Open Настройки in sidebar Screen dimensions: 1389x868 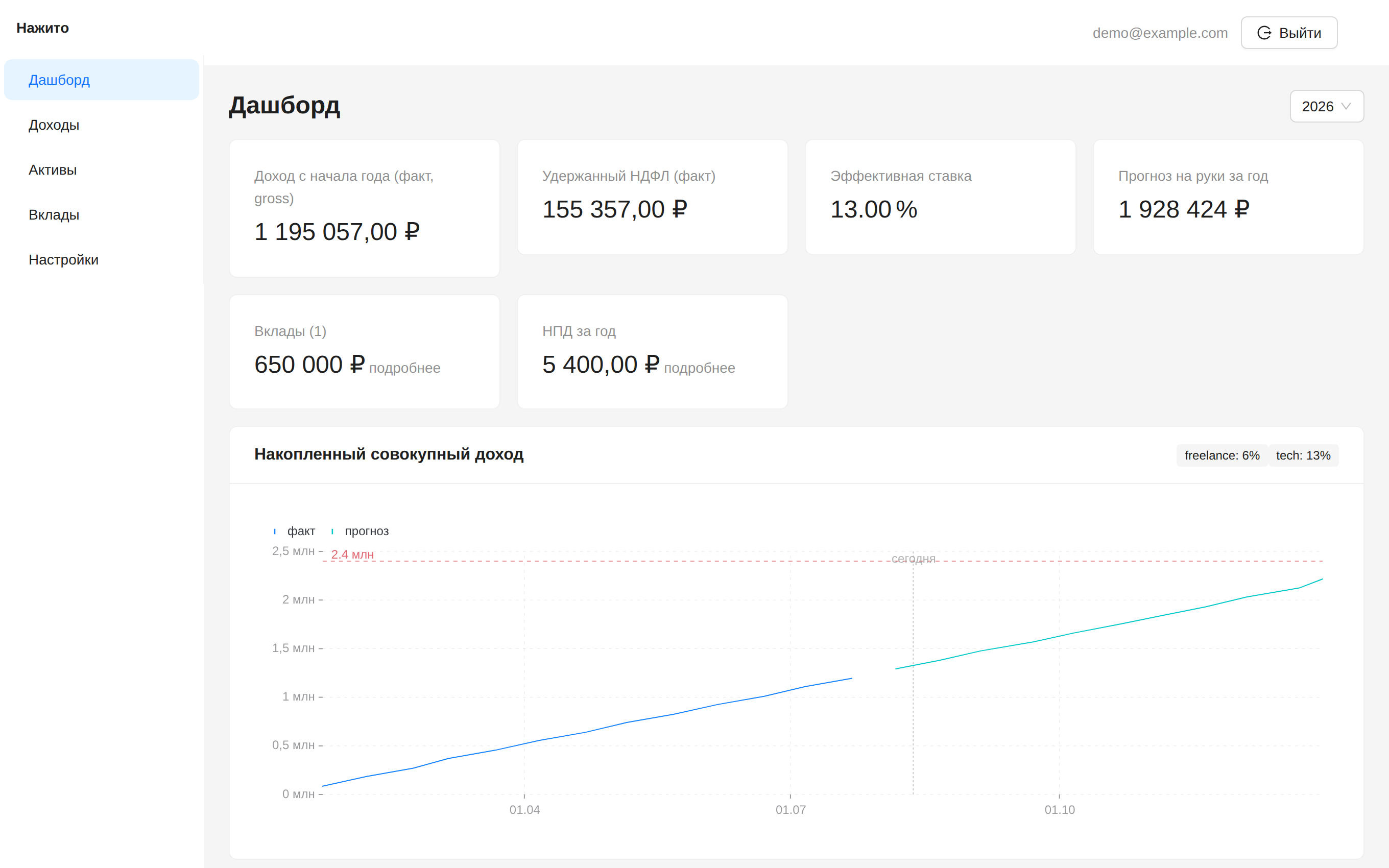pos(102,259)
